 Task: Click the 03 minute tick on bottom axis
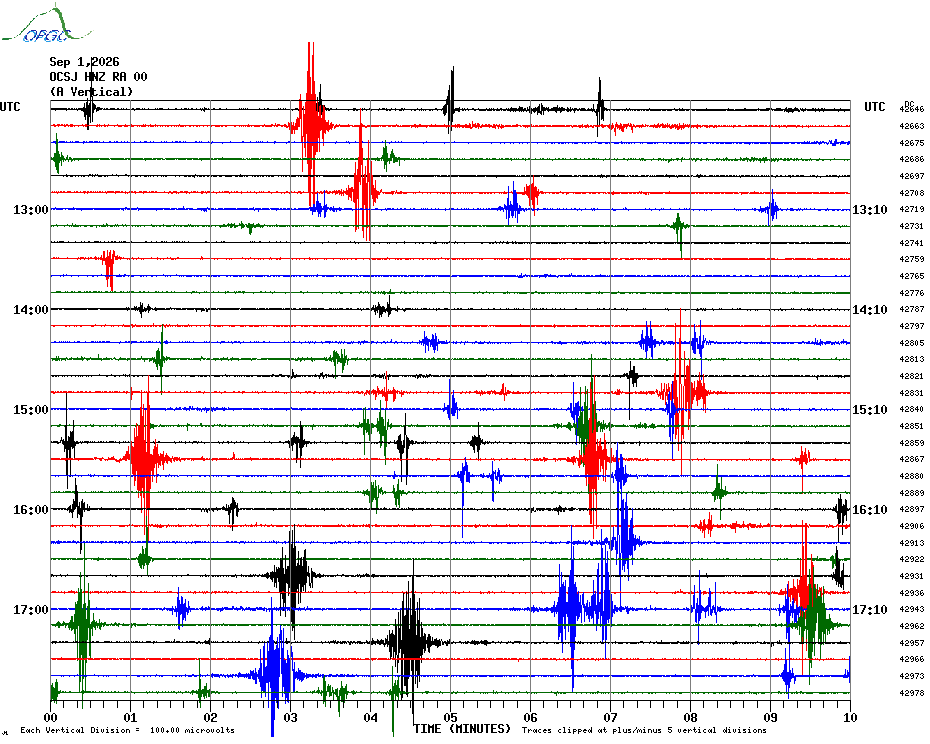coord(290,718)
